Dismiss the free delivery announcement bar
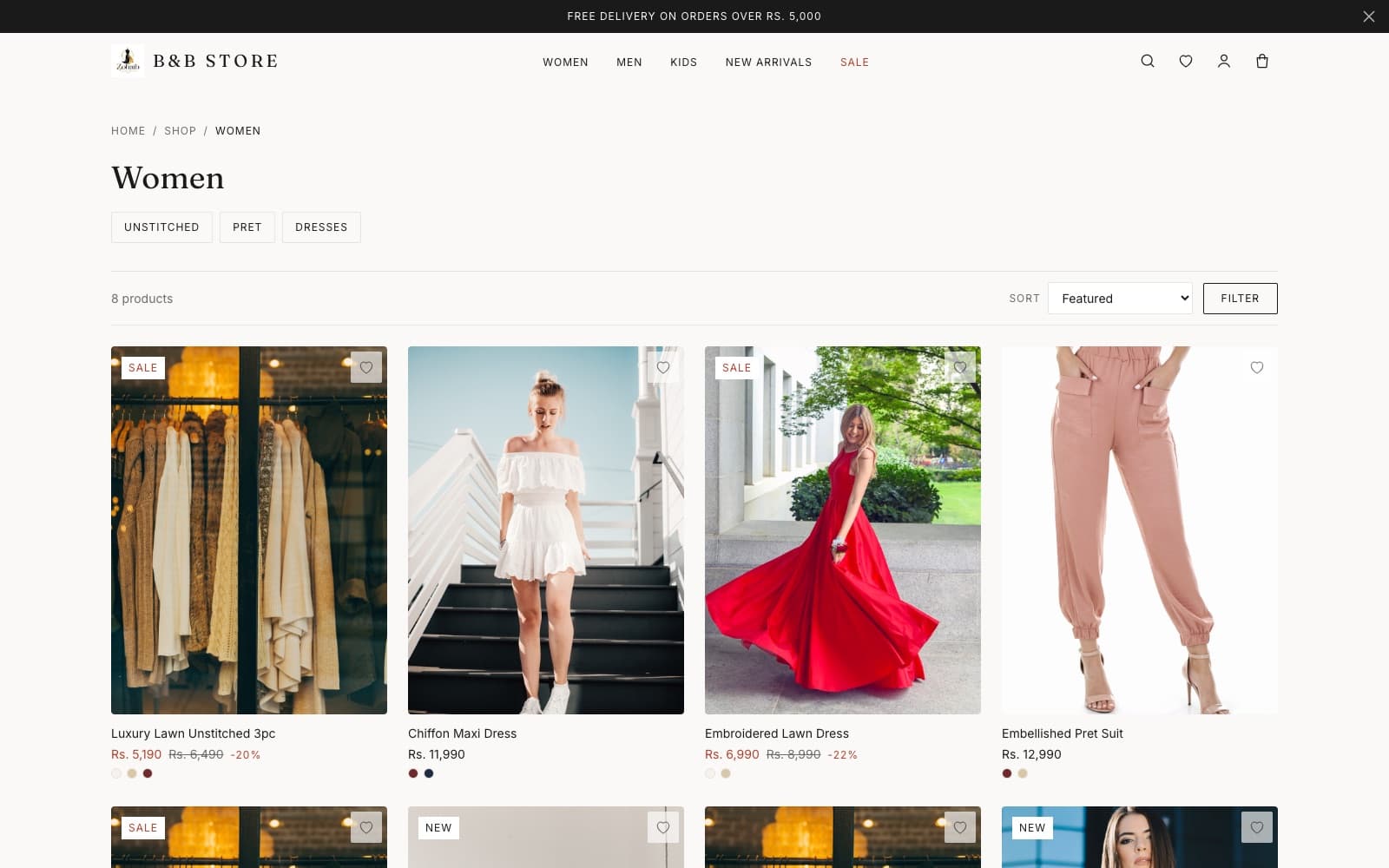The image size is (1389, 868). click(x=1369, y=16)
